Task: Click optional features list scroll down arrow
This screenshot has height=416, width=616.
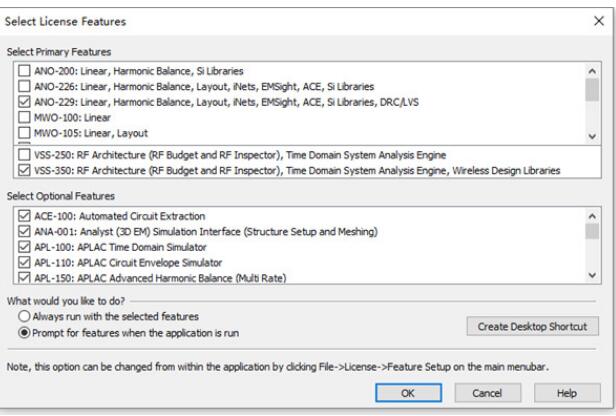Action: [592, 275]
